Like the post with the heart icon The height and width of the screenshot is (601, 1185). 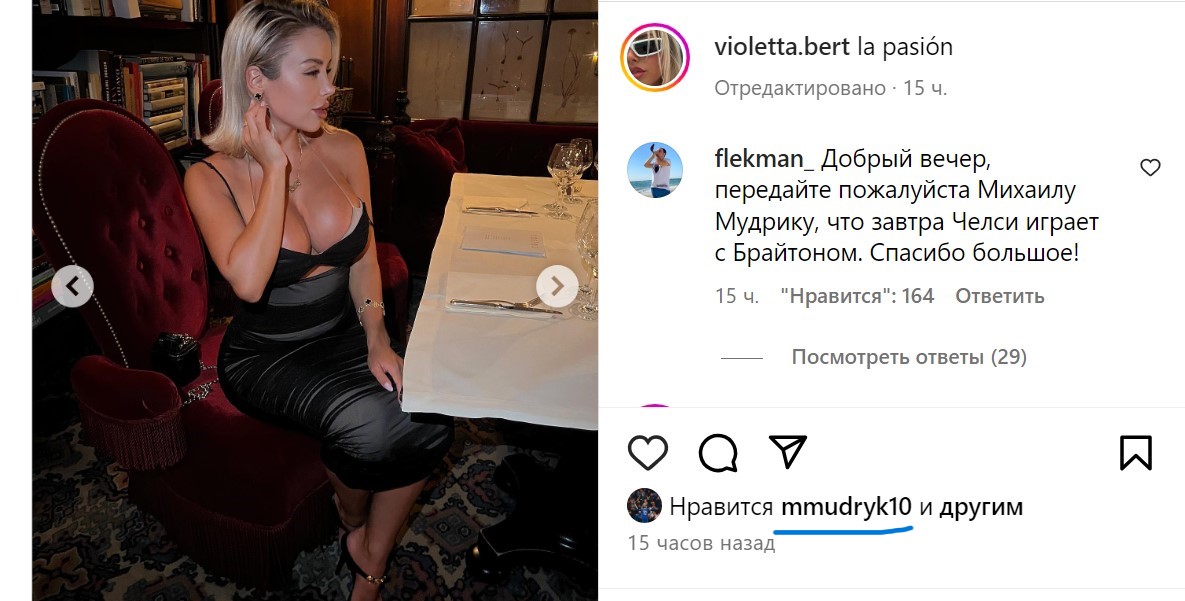(x=648, y=453)
